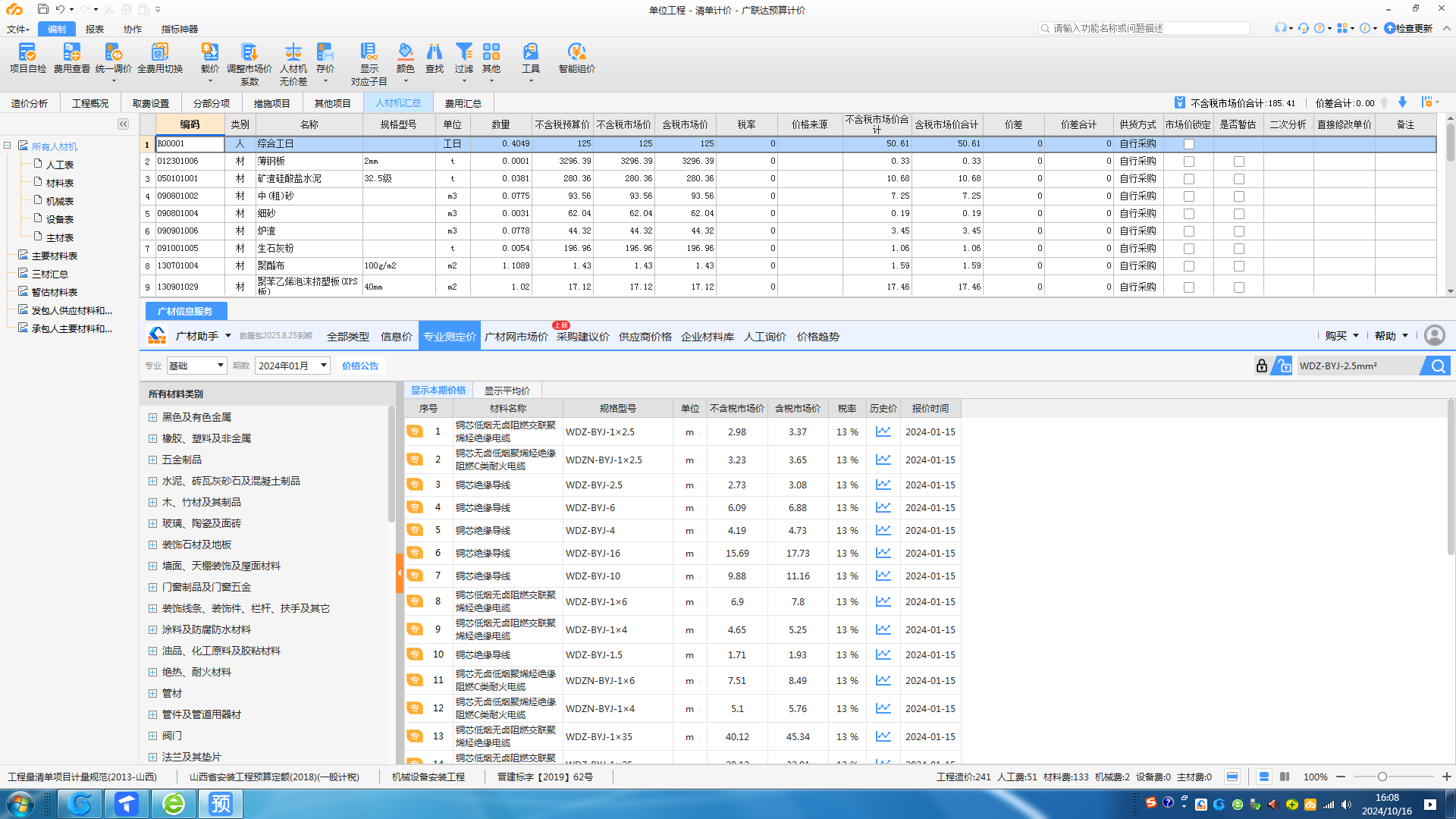This screenshot has width=1456, height=819.
Task: Click the user avatar icon
Action: 1434,335
